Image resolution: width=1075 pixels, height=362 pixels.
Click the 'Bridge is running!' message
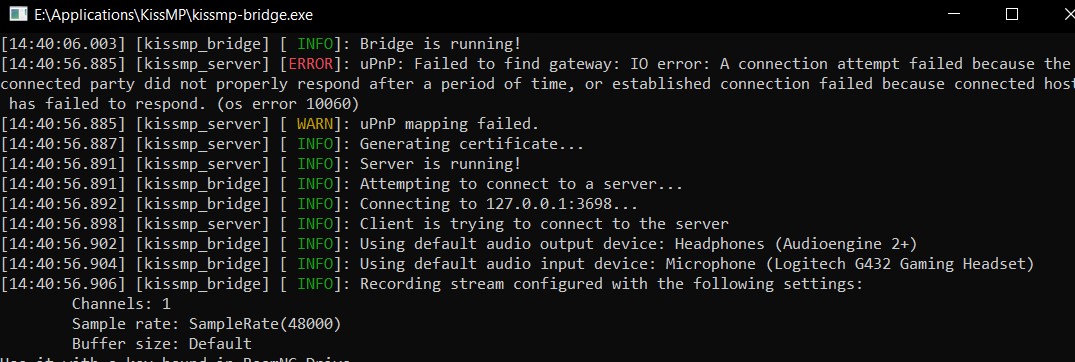pyautogui.click(x=440, y=44)
